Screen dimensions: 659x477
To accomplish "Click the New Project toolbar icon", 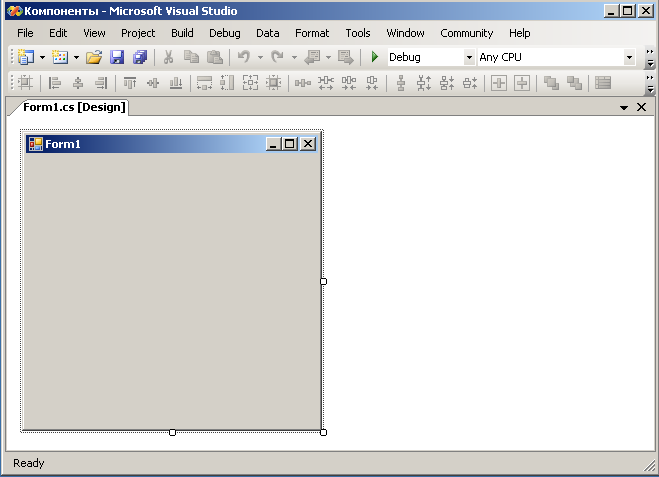I will 26,57.
